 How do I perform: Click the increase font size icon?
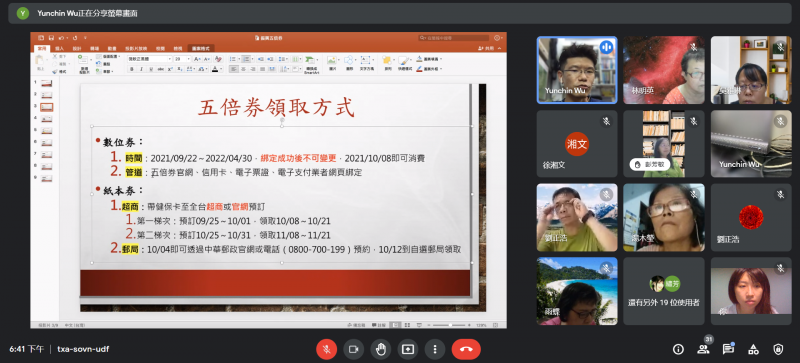196,59
